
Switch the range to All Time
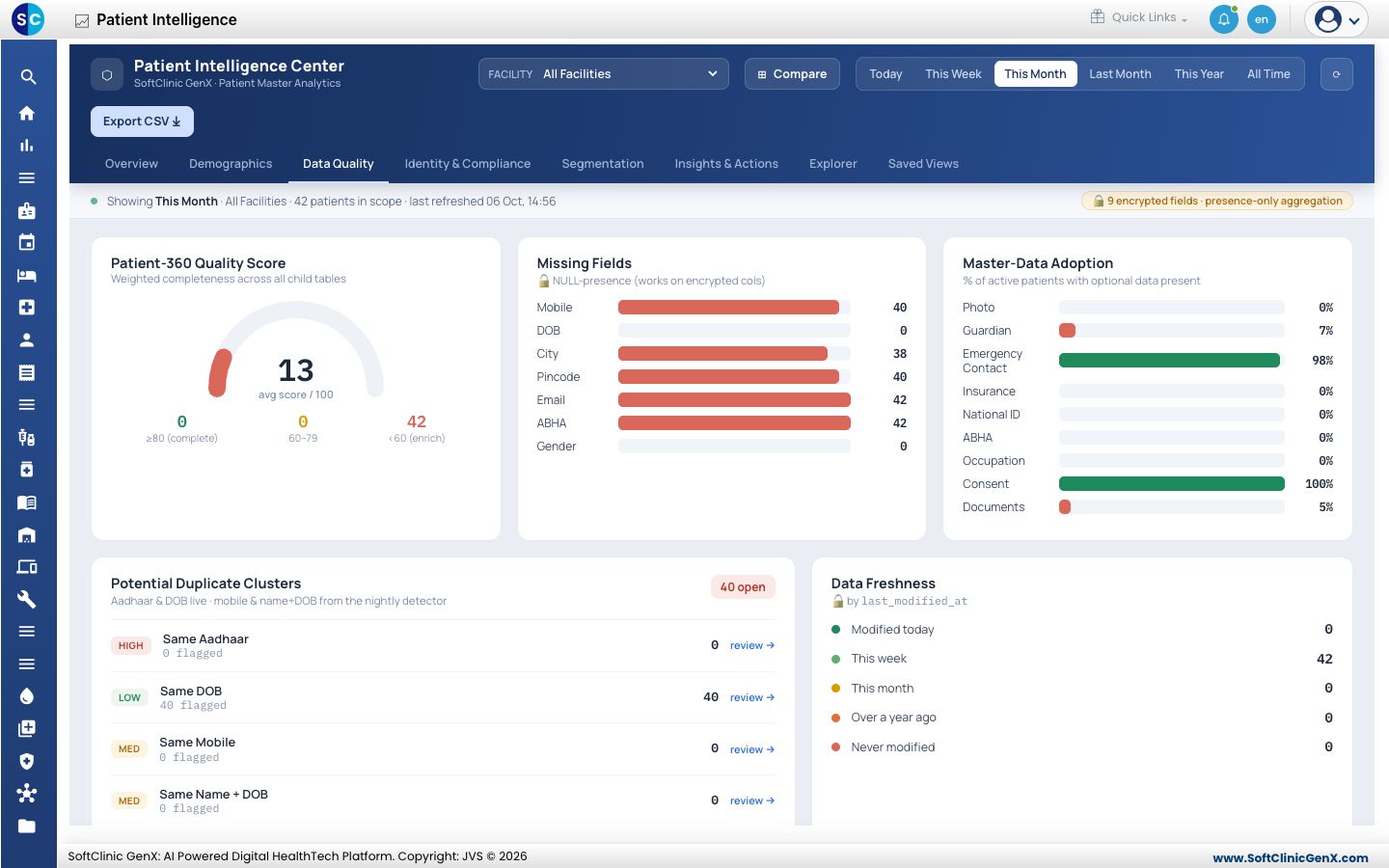[x=1268, y=74]
